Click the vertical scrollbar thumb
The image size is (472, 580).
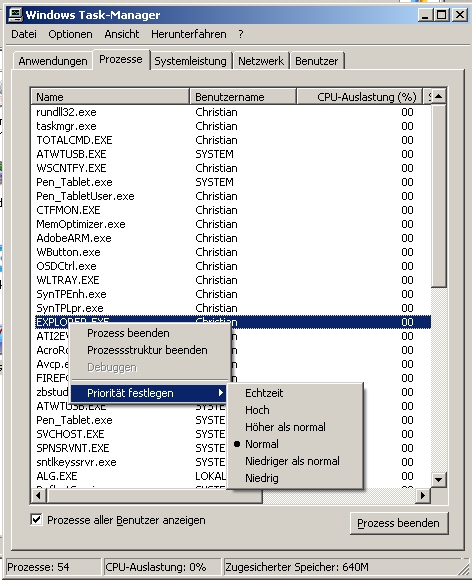pos(439,195)
